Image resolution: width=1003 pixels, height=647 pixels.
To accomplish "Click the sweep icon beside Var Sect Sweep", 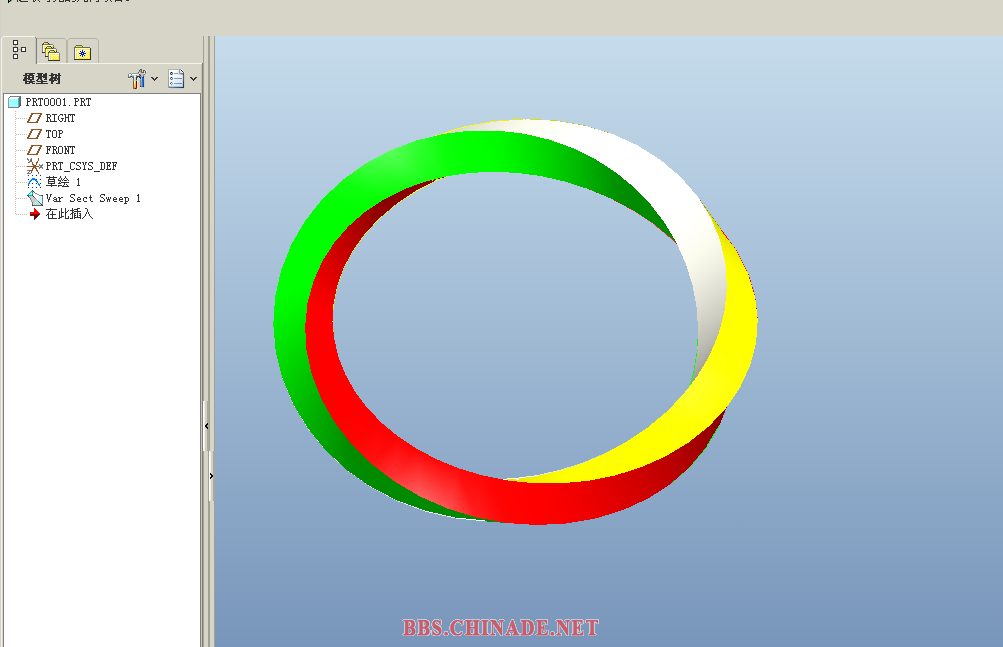I will [x=35, y=198].
